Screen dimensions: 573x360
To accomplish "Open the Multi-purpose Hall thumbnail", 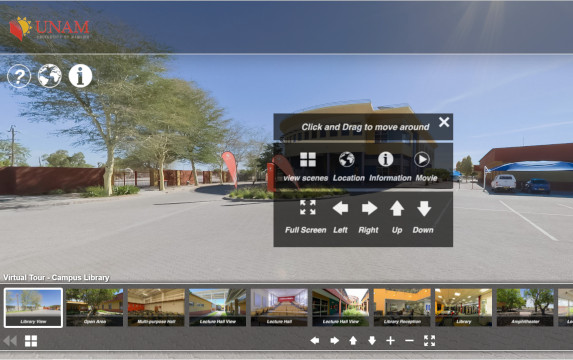I will click(x=156, y=307).
